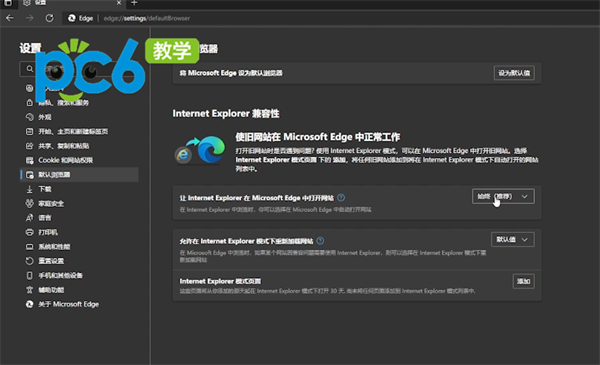
Task: Open 隐私、搜索和服务 via its lock icon
Action: point(29,103)
